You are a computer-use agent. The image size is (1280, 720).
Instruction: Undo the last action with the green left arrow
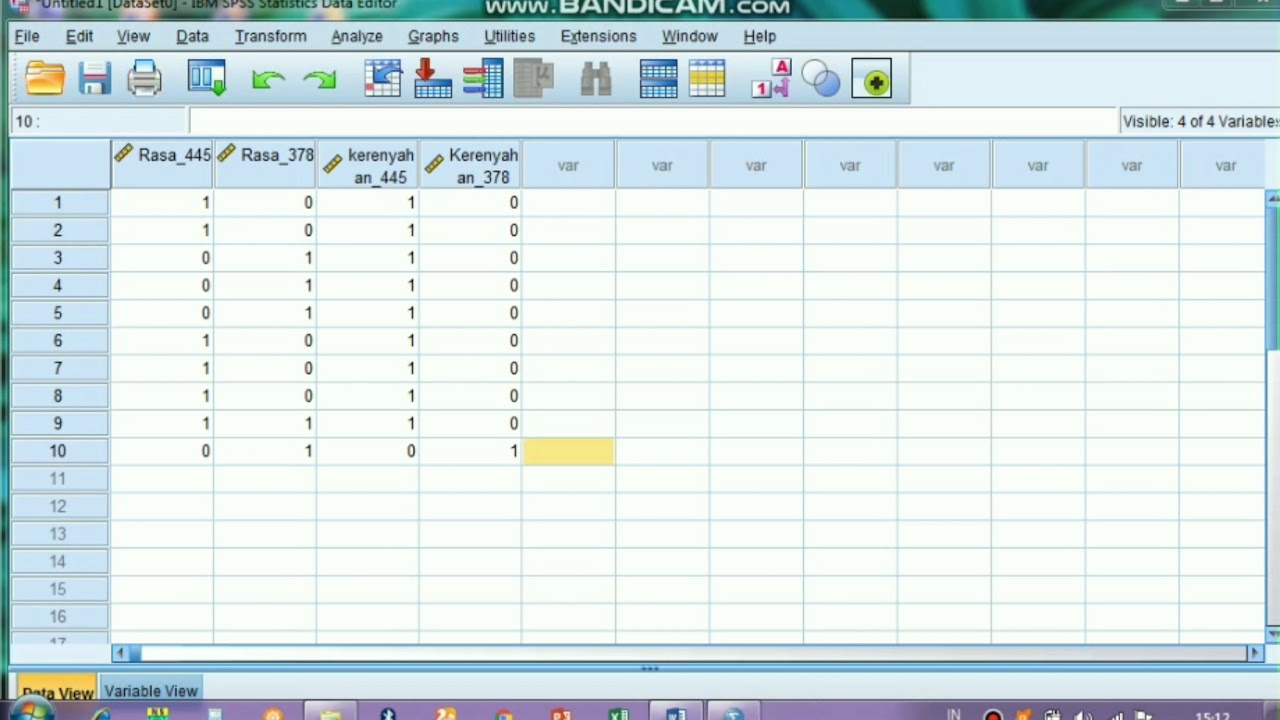[x=267, y=80]
